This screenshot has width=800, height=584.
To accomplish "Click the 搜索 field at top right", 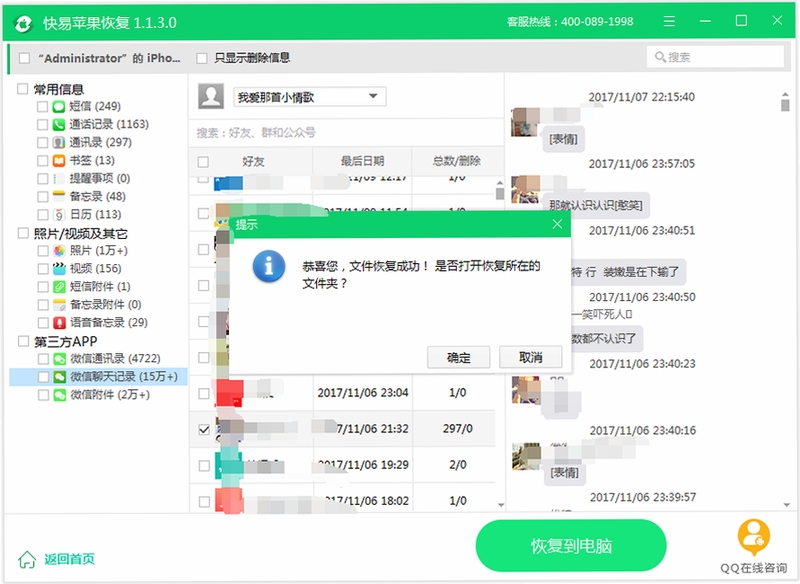I will click(715, 57).
